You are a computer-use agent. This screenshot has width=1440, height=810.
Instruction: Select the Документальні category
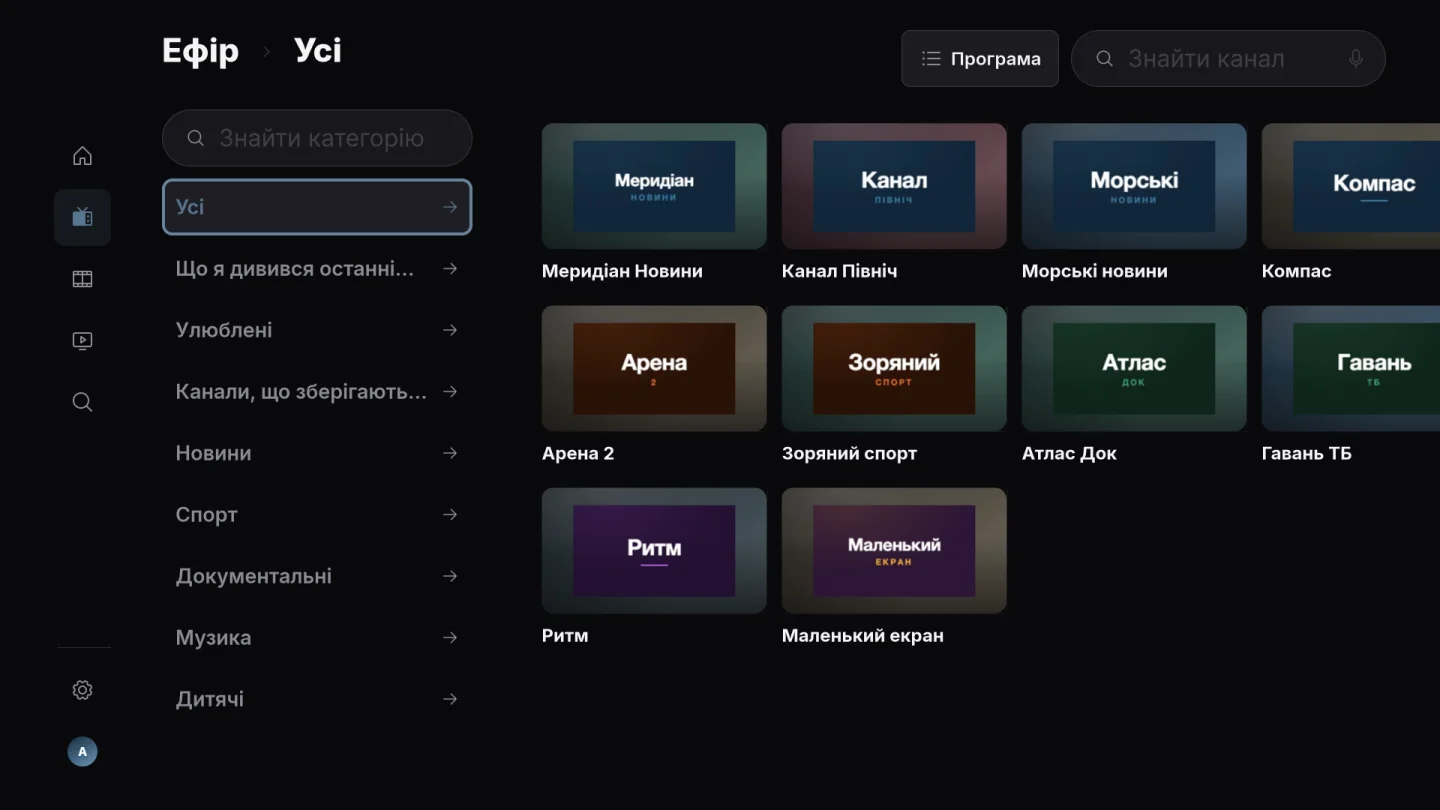coord(317,576)
